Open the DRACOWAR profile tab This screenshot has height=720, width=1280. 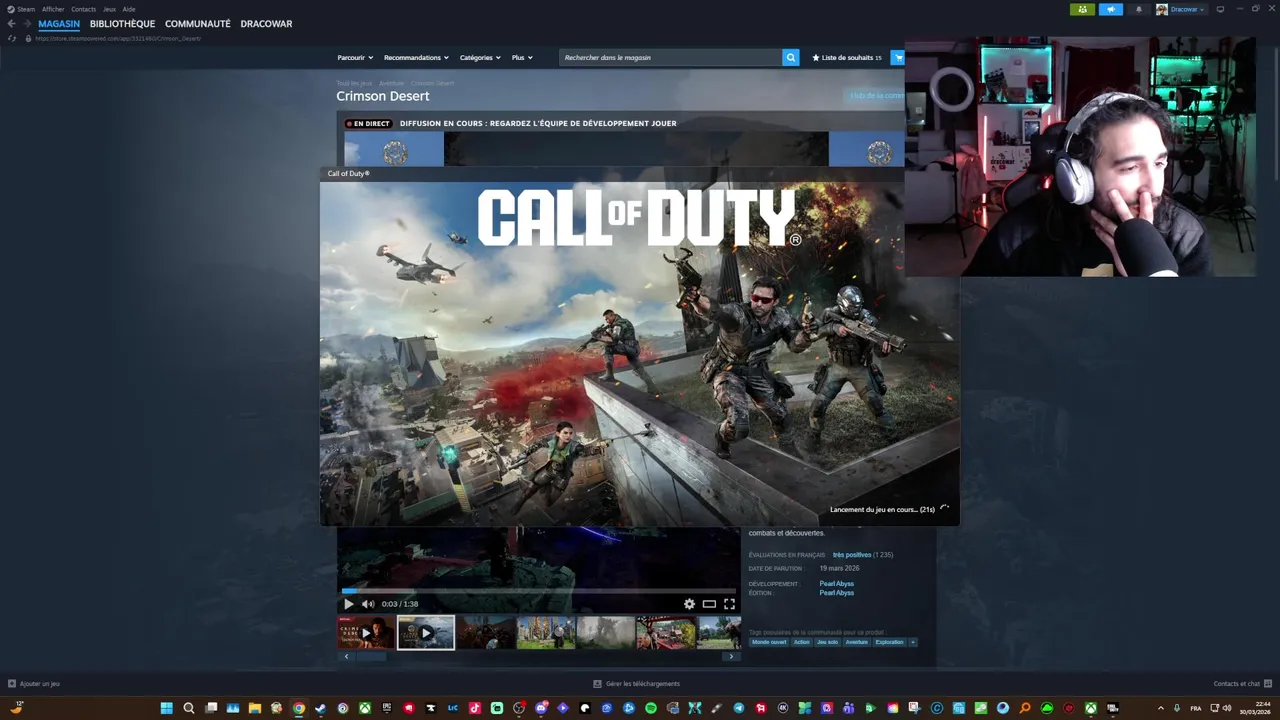[x=266, y=24]
